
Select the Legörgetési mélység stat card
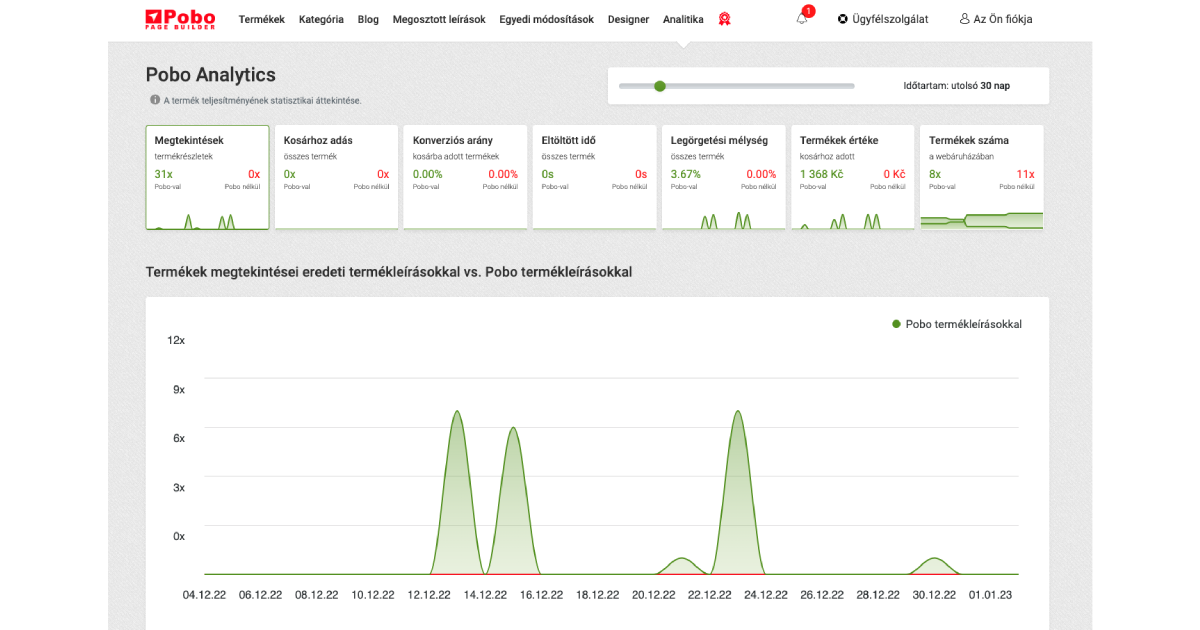coord(723,177)
